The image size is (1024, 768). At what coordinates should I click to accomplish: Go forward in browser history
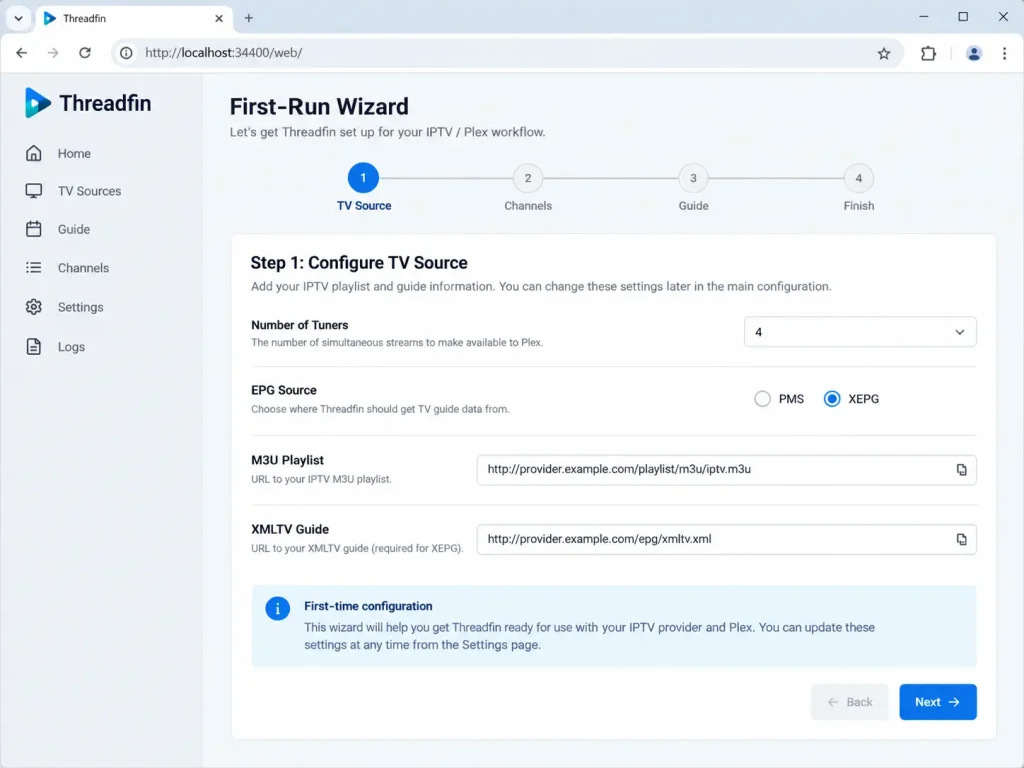pyautogui.click(x=53, y=53)
